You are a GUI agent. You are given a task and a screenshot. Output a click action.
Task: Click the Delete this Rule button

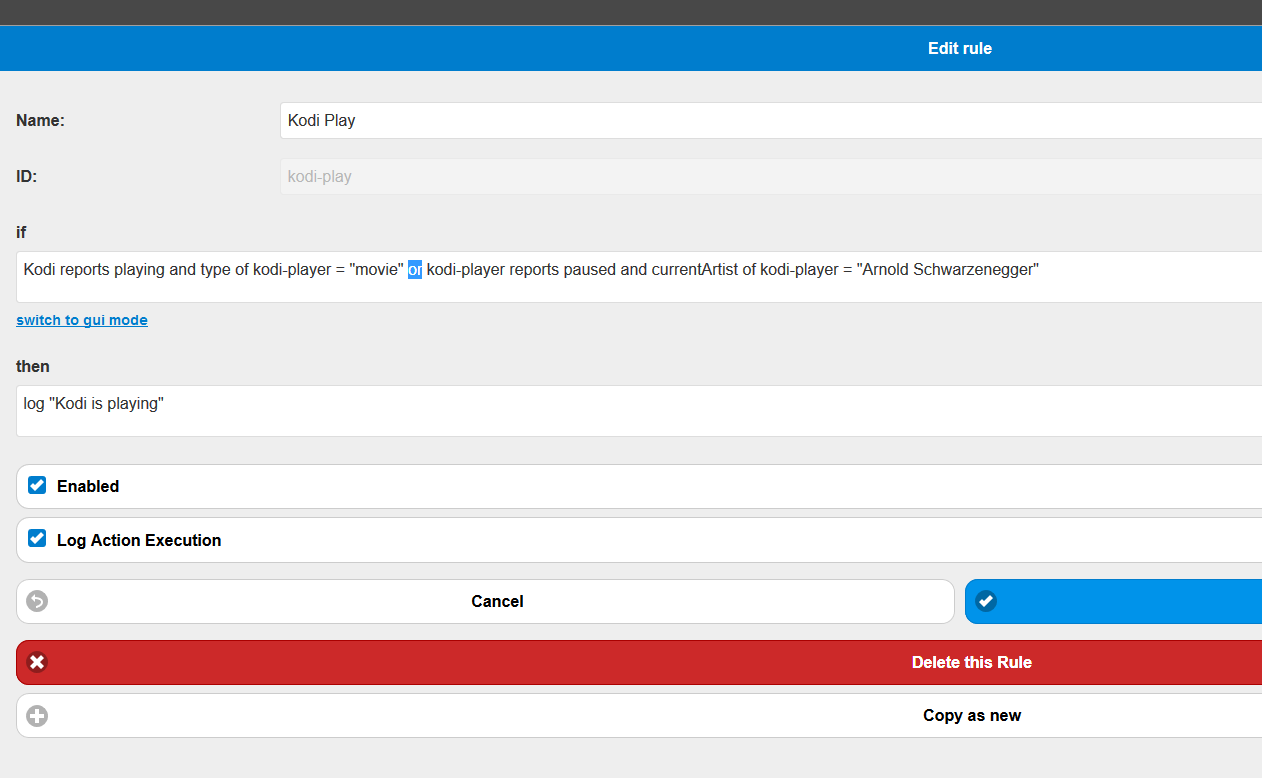coord(639,662)
